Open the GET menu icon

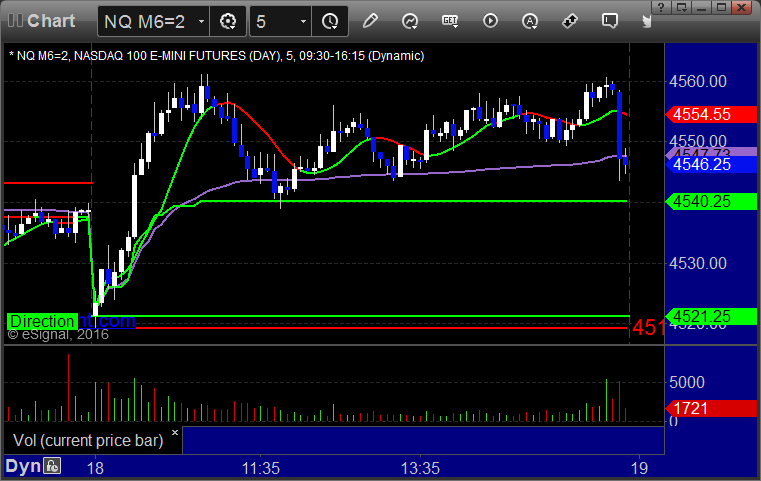[450, 21]
